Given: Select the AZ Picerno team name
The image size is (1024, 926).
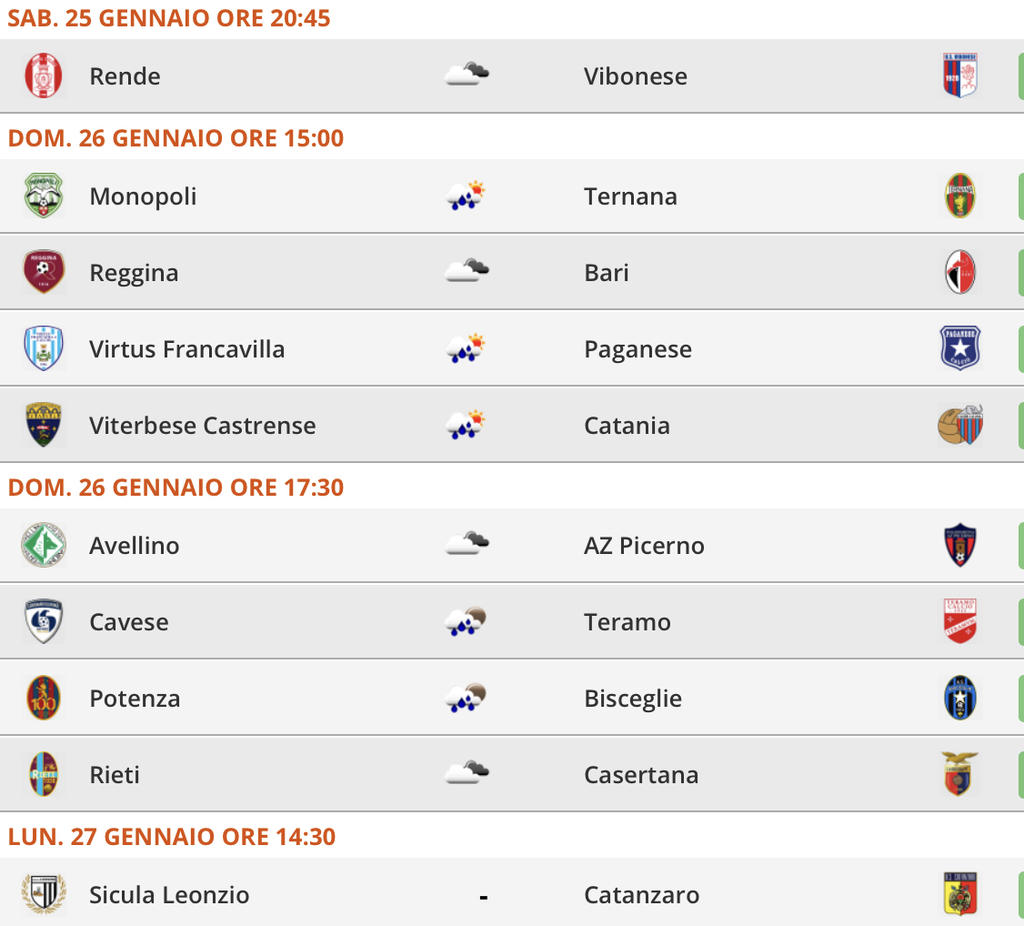Looking at the screenshot, I should click(x=644, y=545).
